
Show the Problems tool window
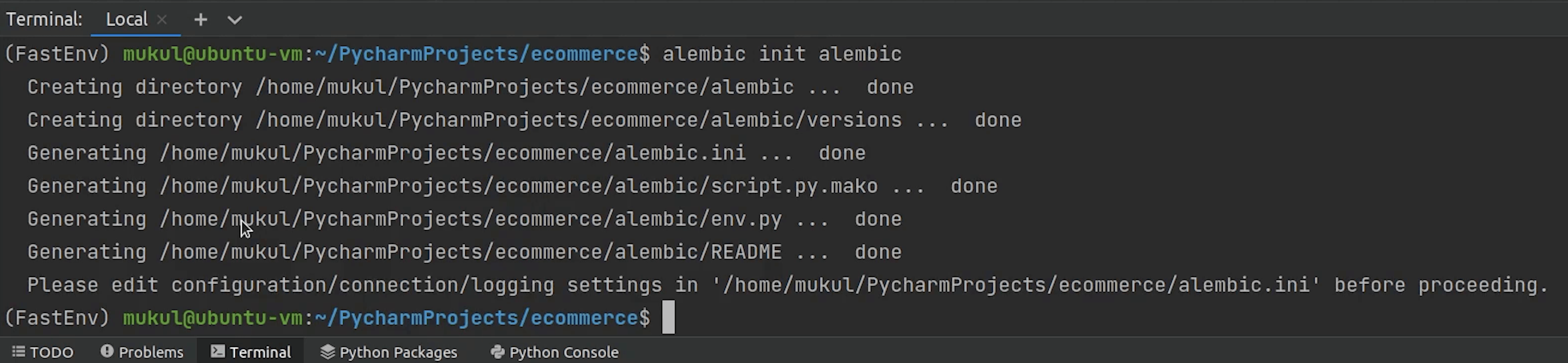pyautogui.click(x=142, y=352)
